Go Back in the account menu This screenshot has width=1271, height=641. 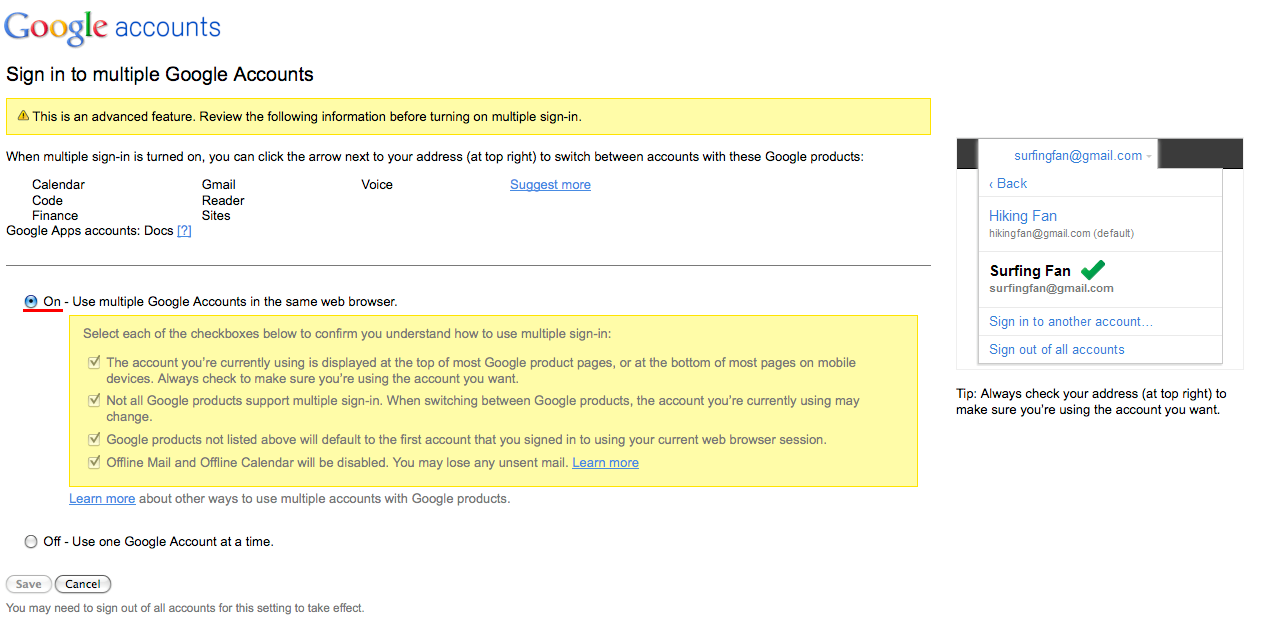(x=1008, y=183)
